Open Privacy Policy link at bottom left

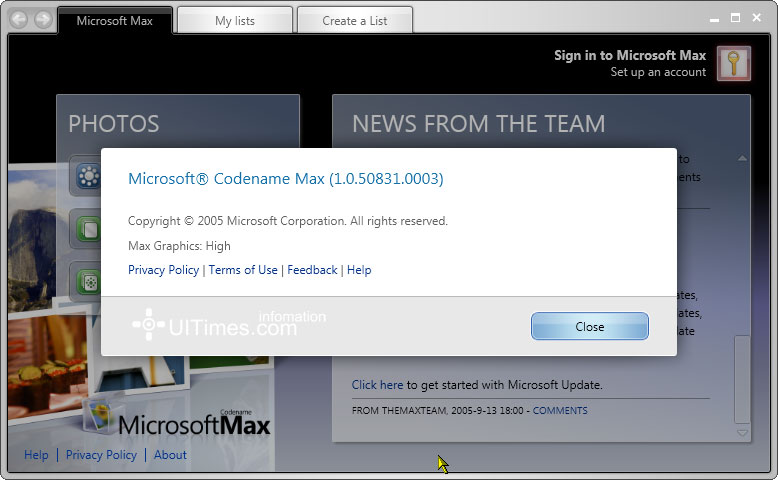point(101,455)
